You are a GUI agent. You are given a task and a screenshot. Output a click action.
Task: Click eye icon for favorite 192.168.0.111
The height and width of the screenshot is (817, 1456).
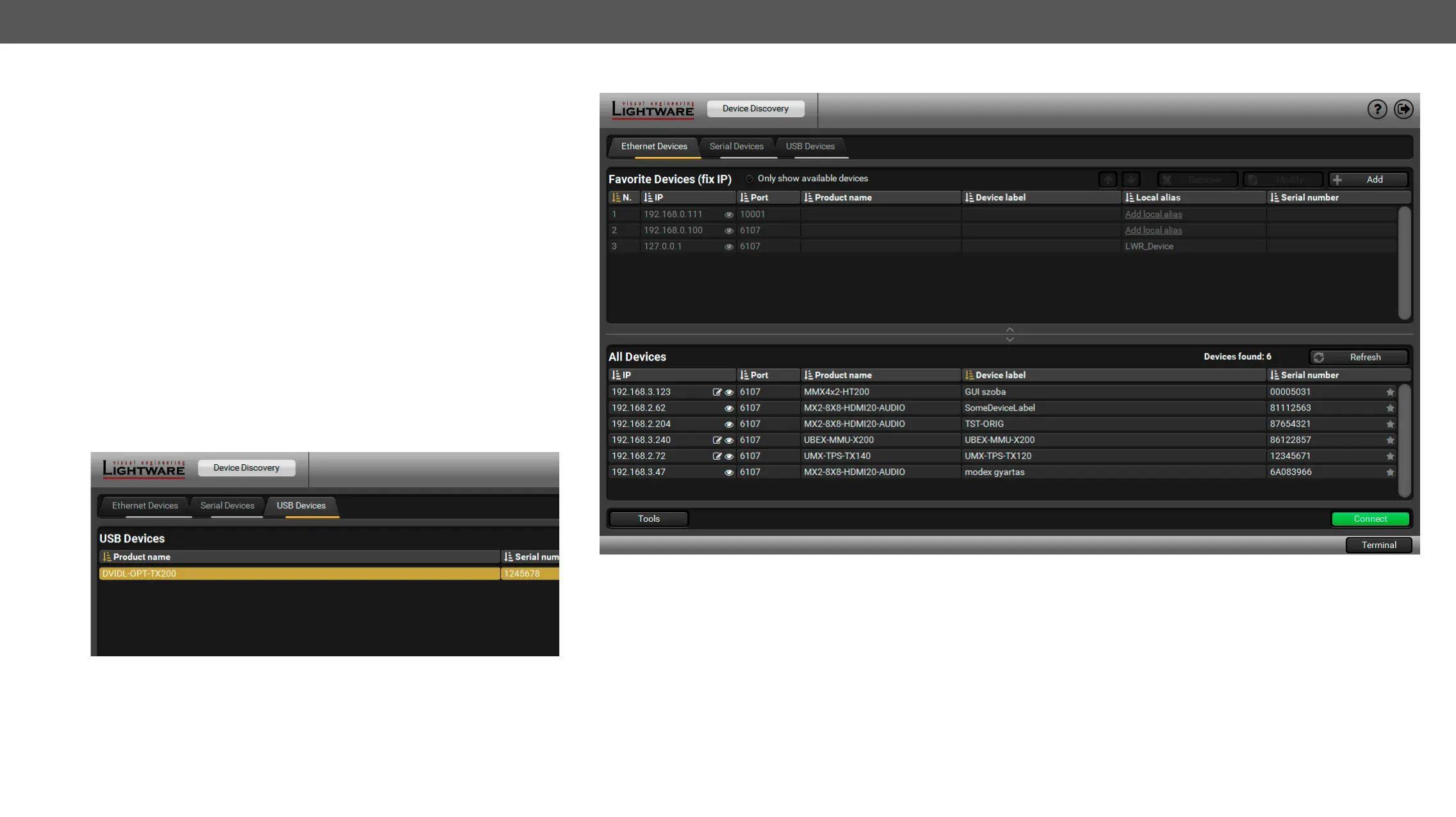pyautogui.click(x=729, y=214)
